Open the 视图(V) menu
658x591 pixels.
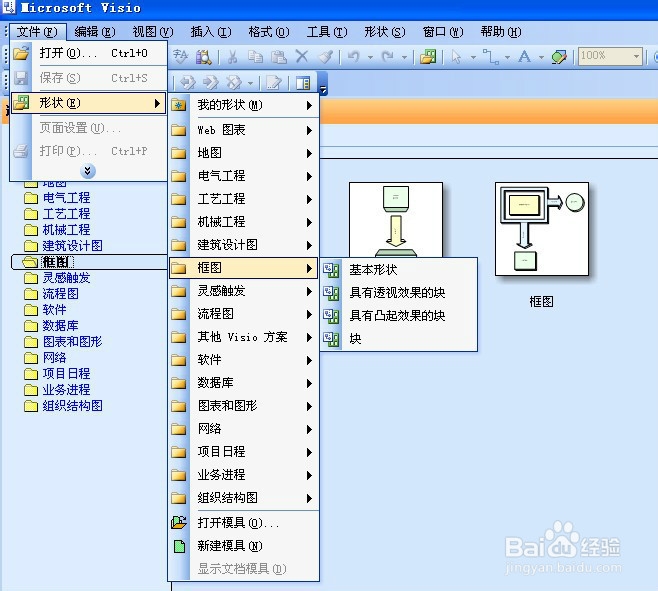point(153,32)
